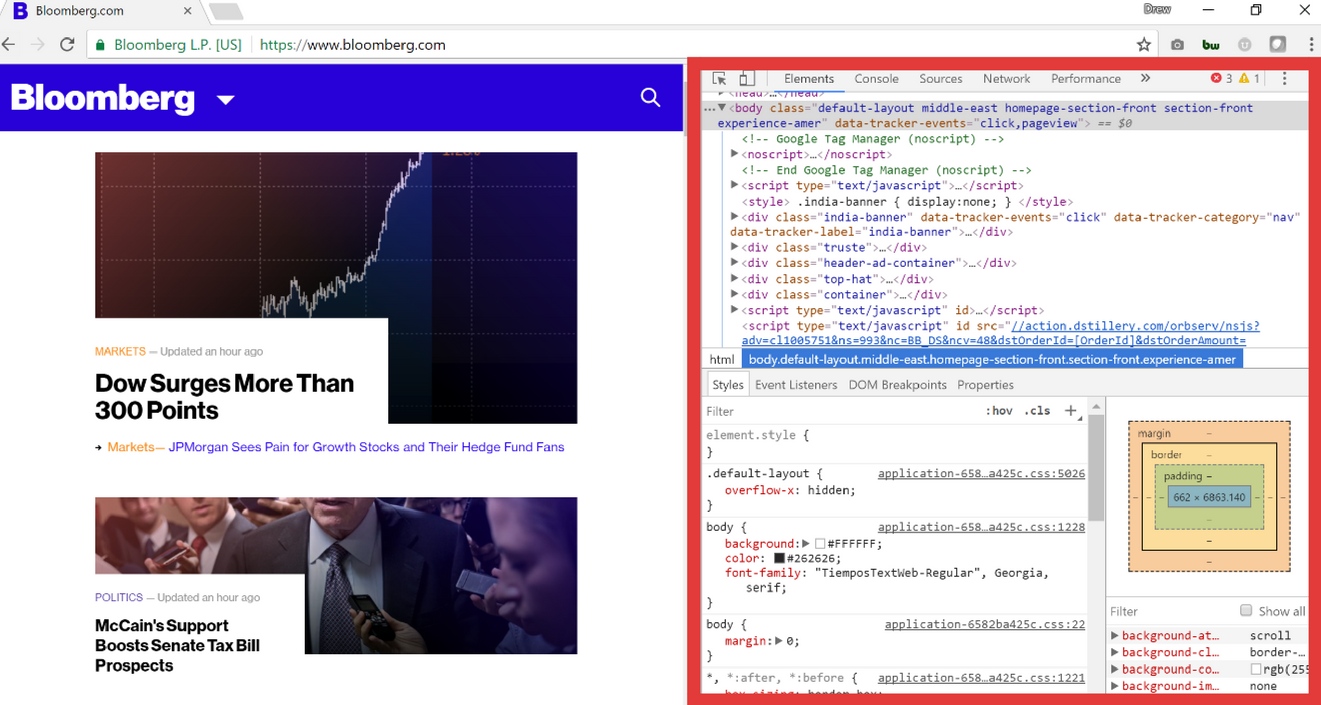Click the body.default-layout breadcrumb item
Screen dimensions: 1321x705
tap(992, 359)
